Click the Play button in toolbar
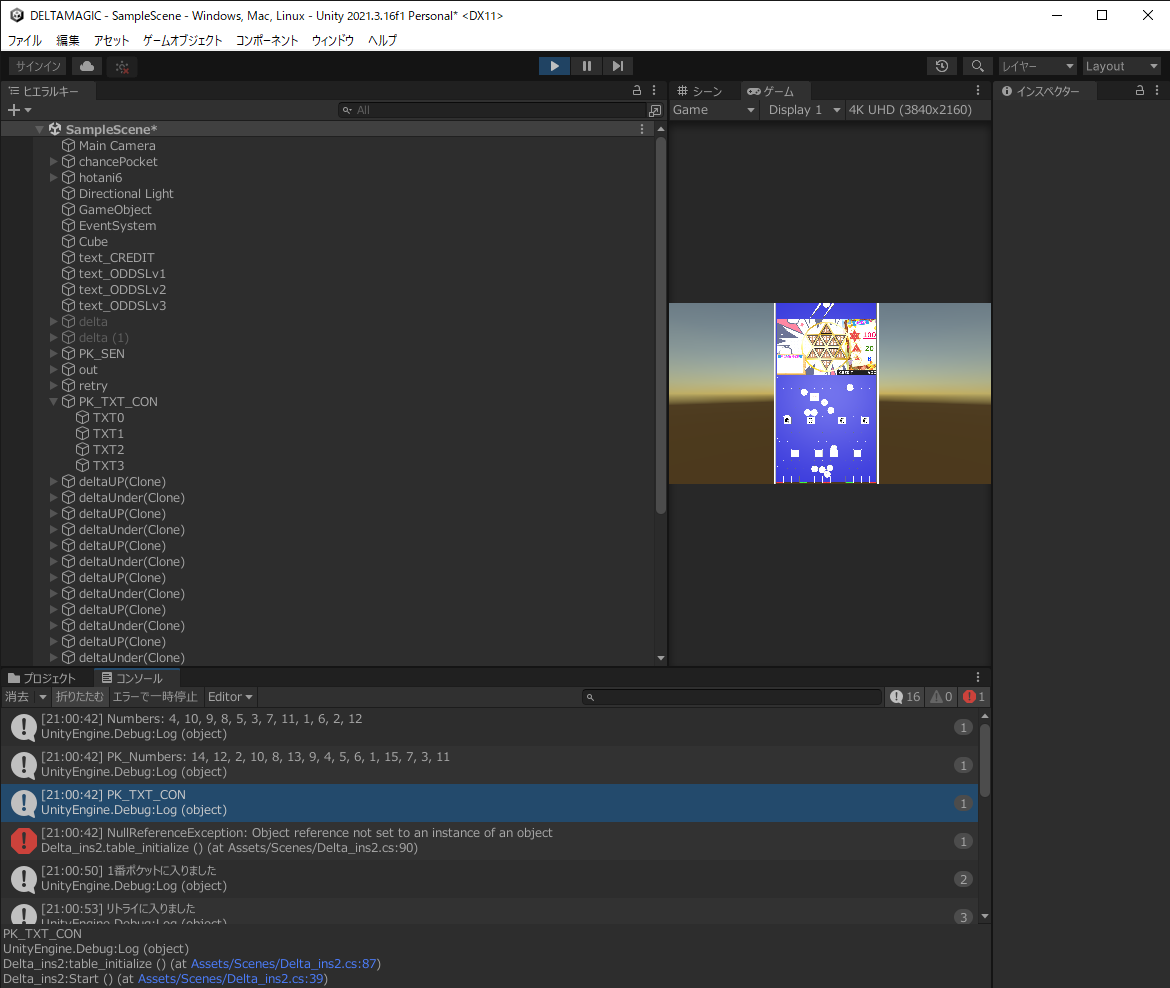 coord(554,66)
